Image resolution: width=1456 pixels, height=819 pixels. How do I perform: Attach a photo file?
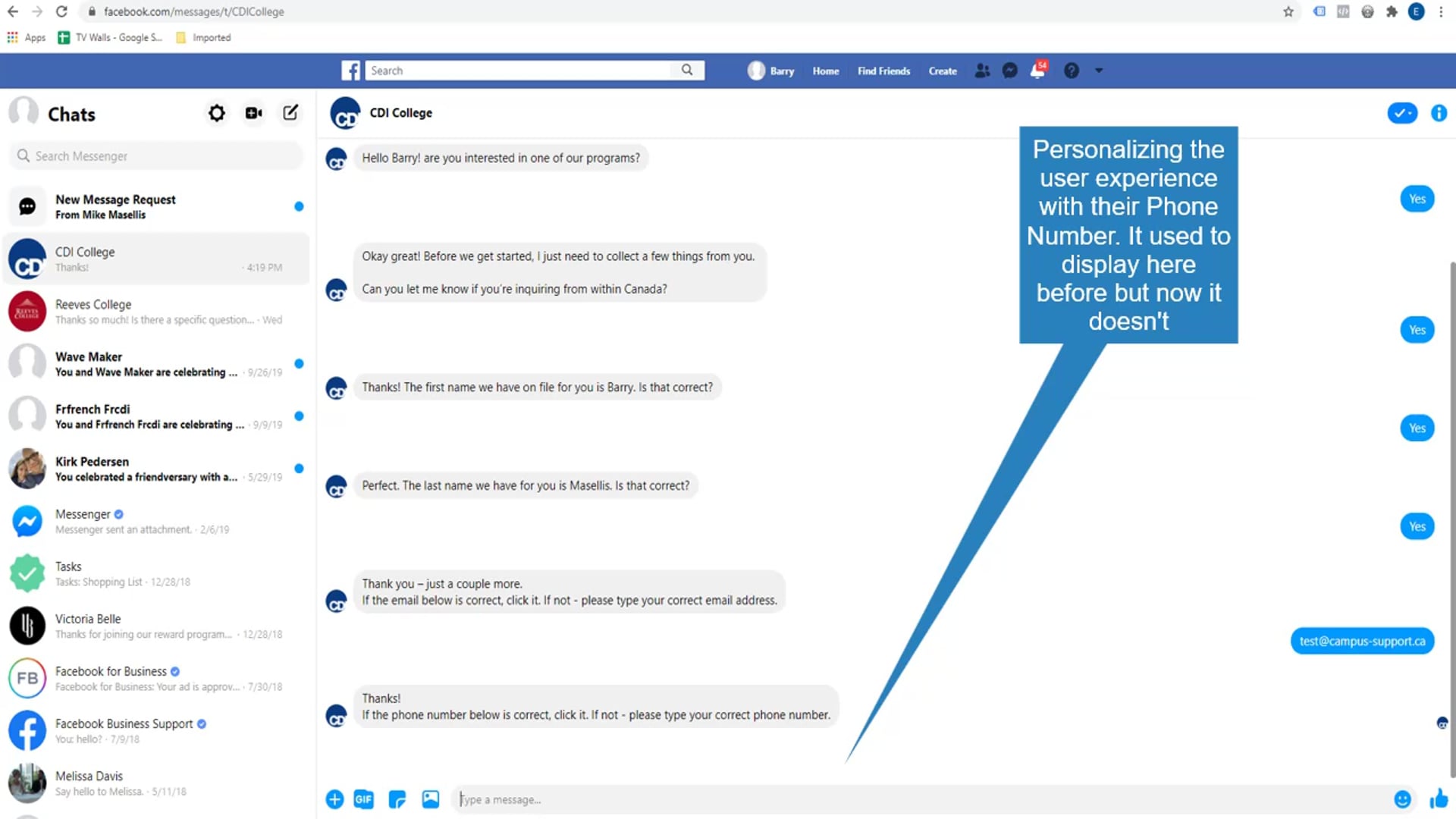point(431,799)
